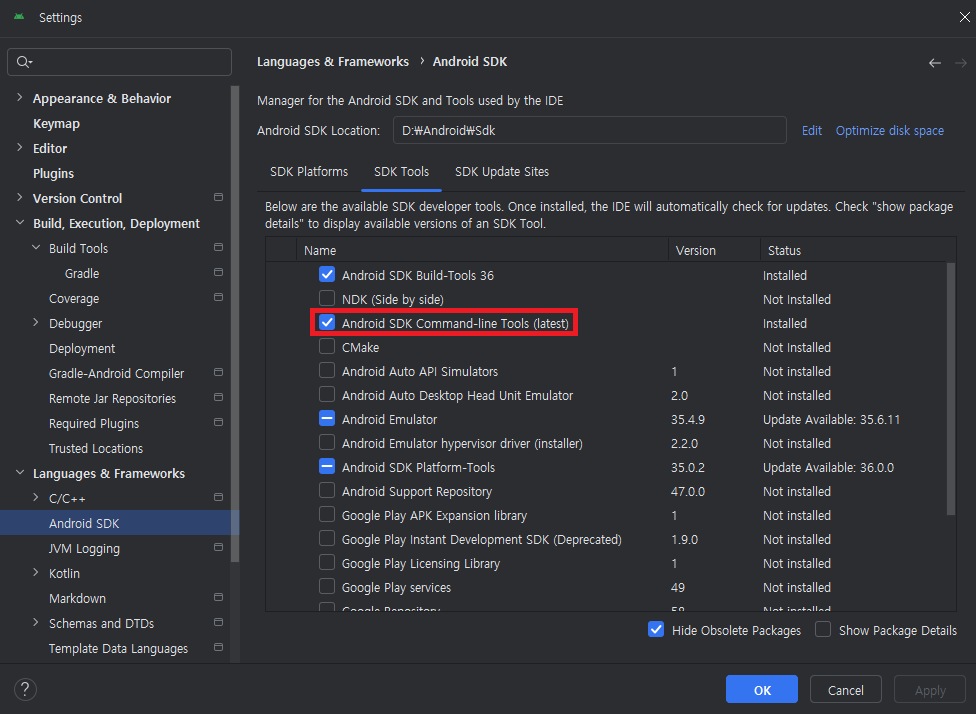Expand the Editor section

[19, 148]
